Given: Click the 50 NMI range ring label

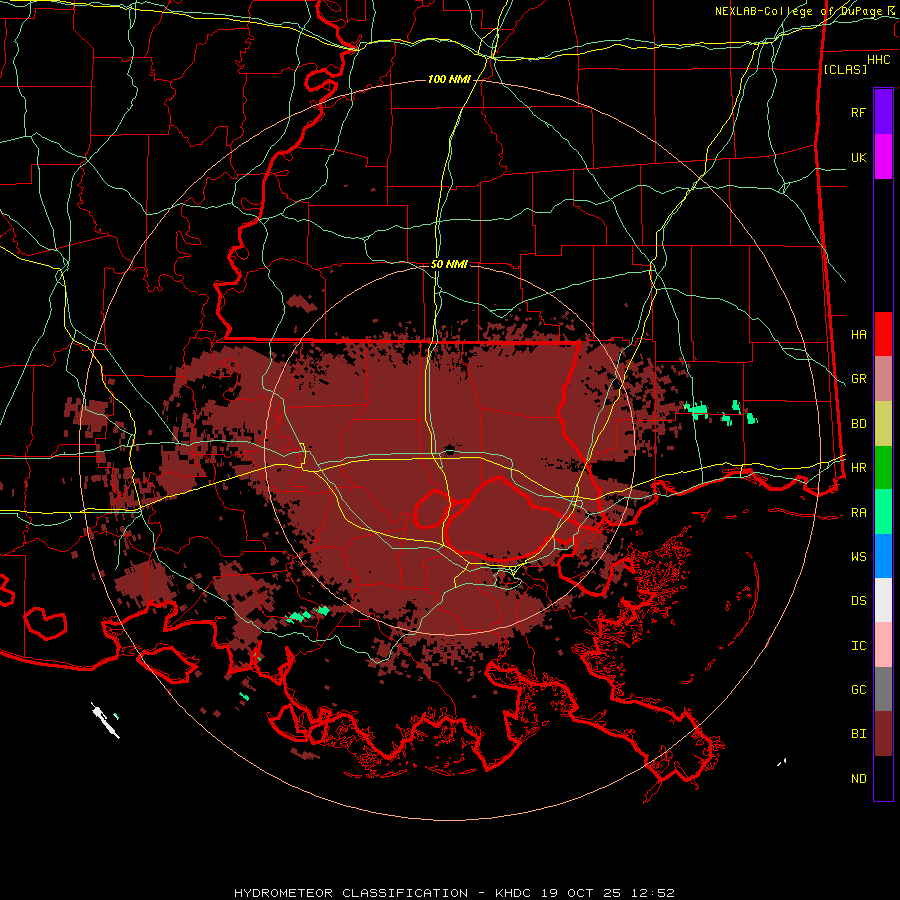Looking at the screenshot, I should pos(449,264).
